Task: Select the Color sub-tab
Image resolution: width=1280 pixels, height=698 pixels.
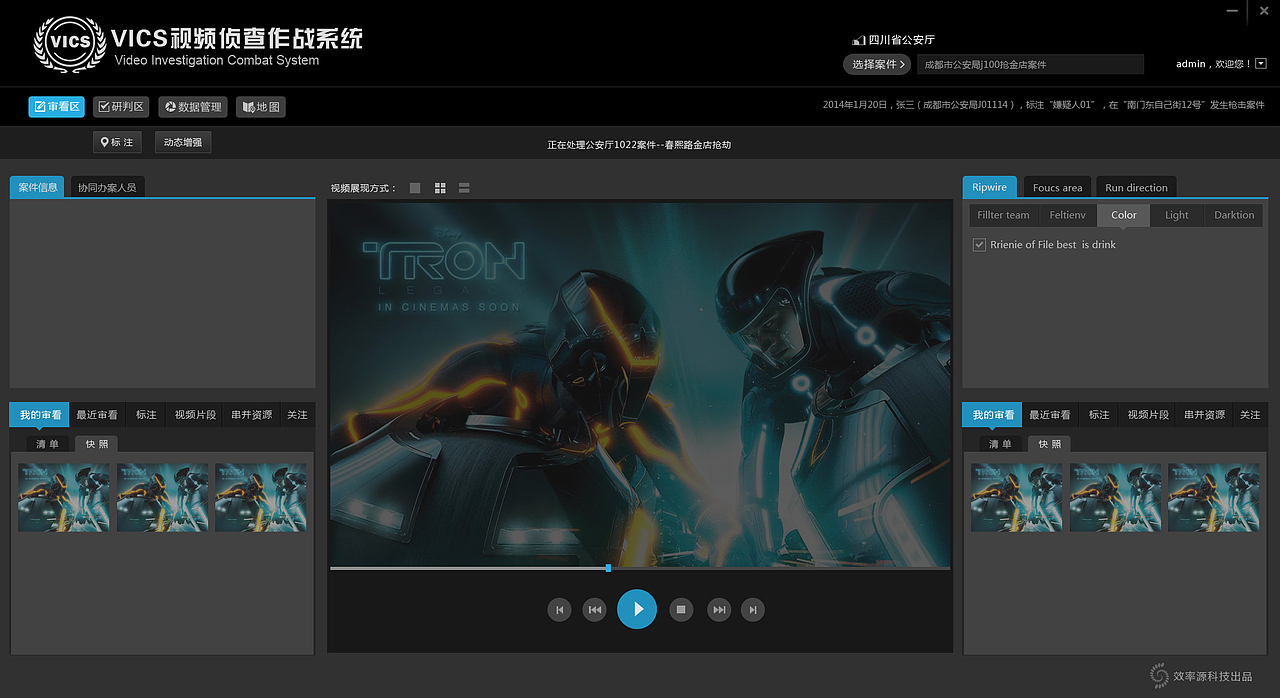Action: (x=1124, y=215)
